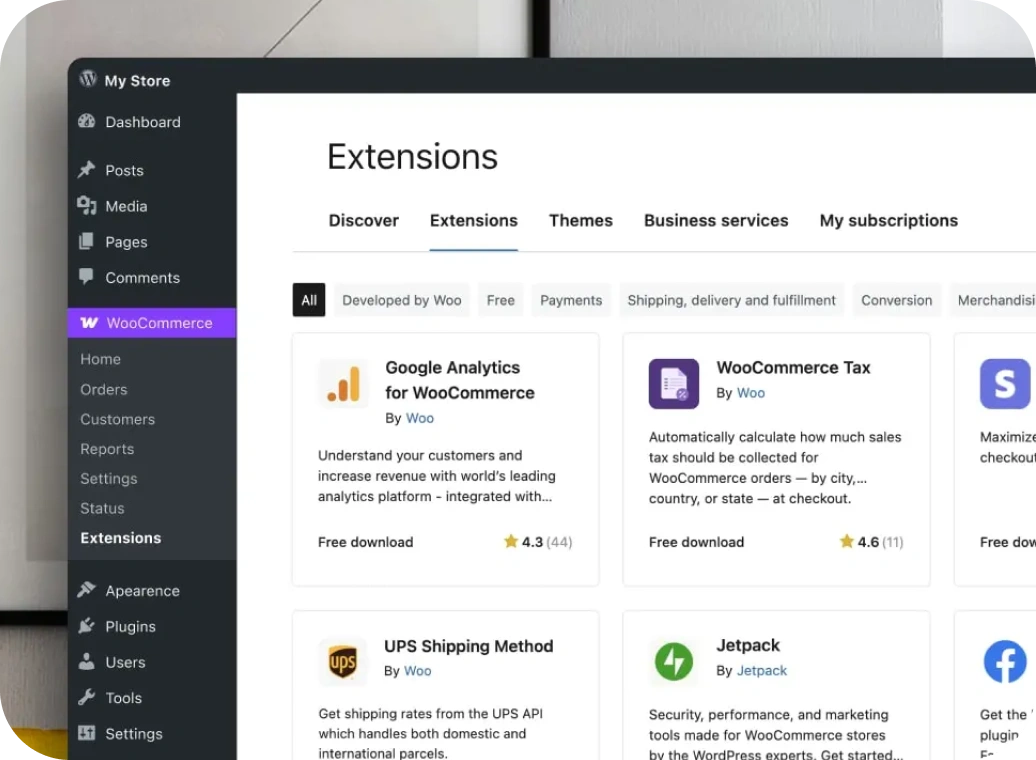Open UPS Shipping Method extension title
The image size is (1036, 760).
(x=468, y=646)
